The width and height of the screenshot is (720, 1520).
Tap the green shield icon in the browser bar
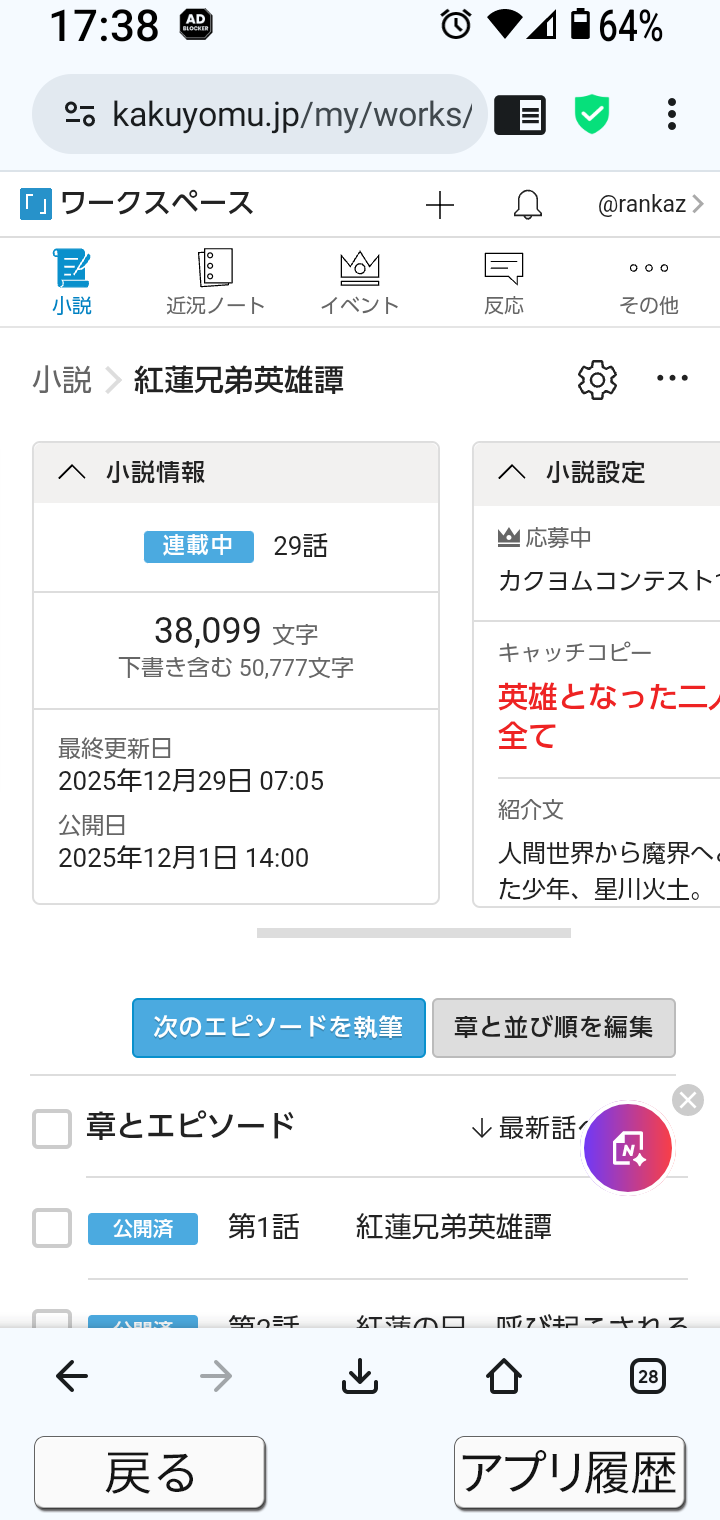coord(592,114)
